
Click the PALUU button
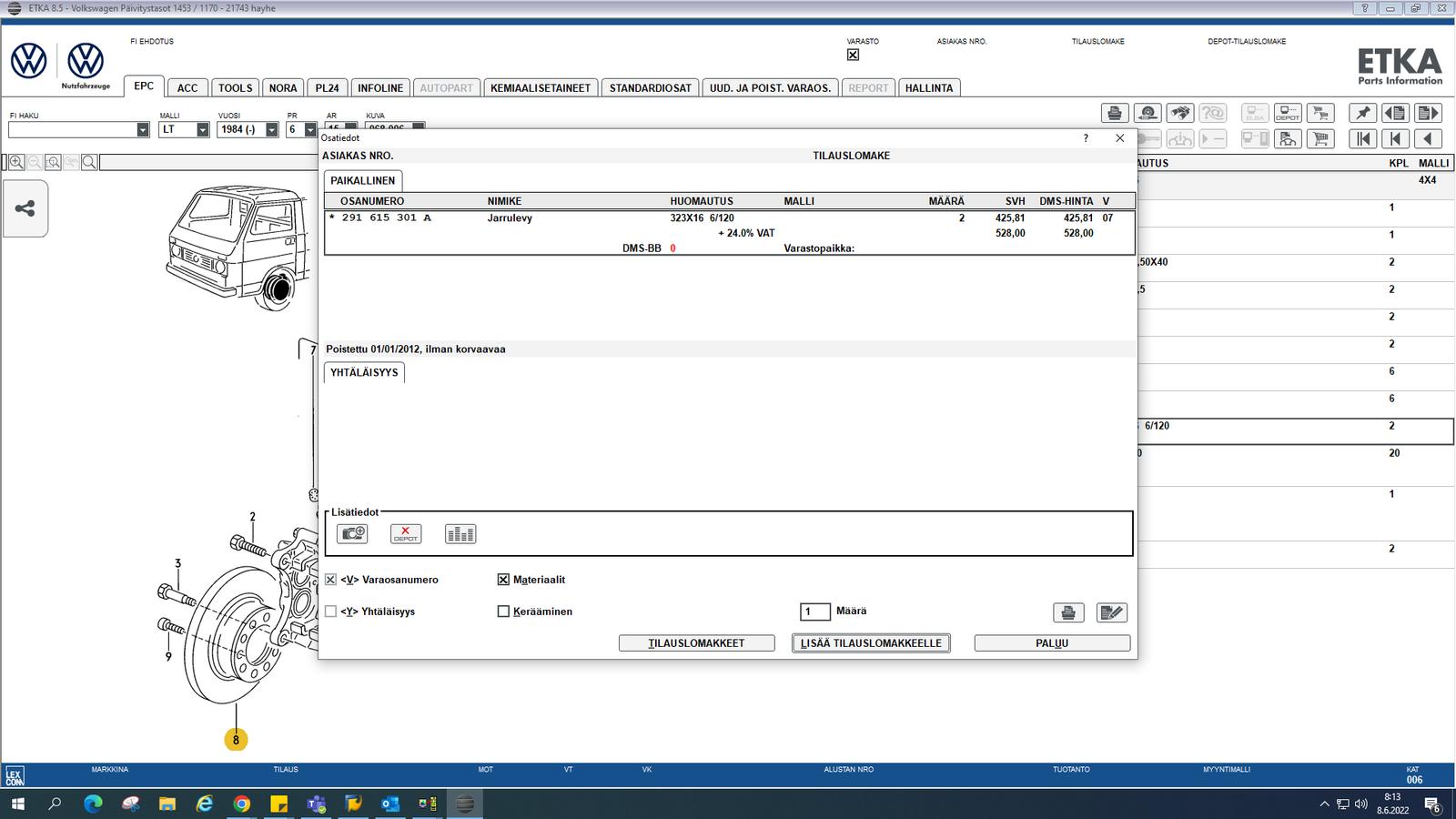pyautogui.click(x=1052, y=643)
